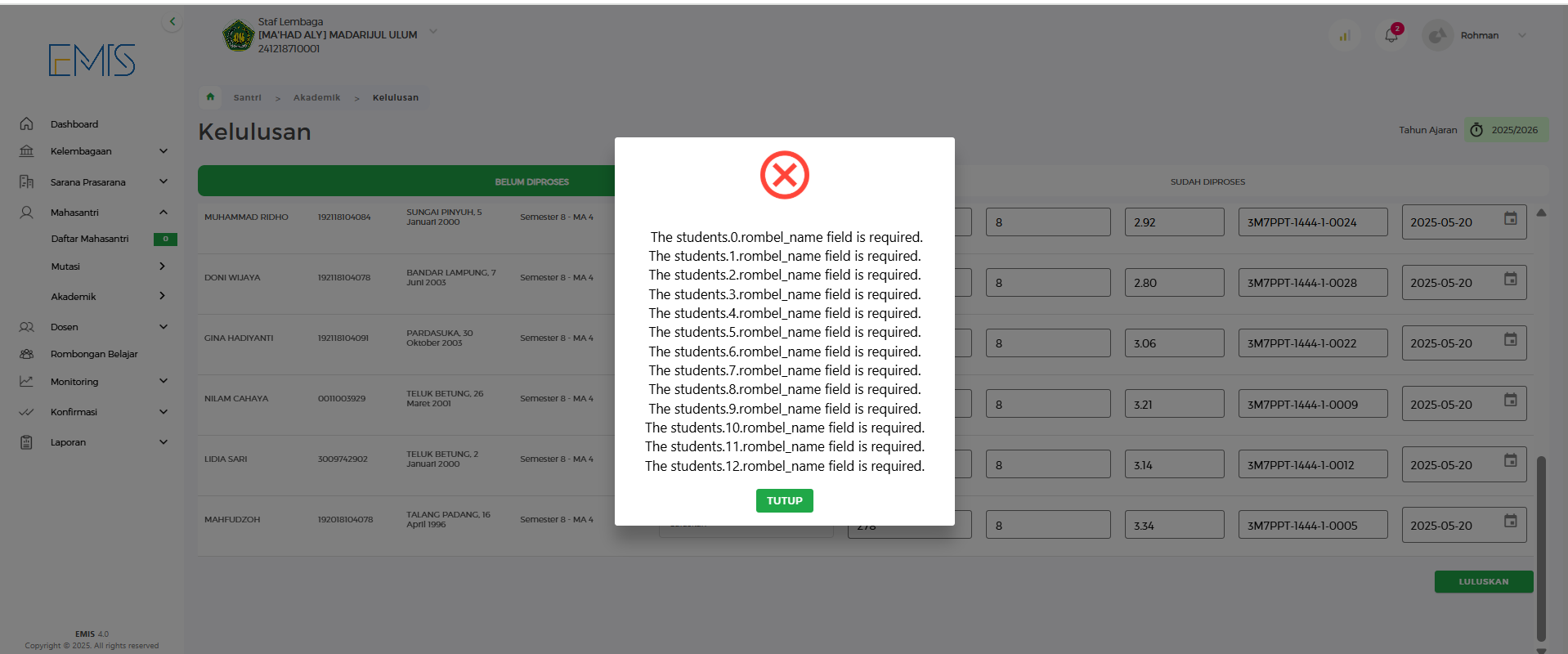Click the LULUSKAN button

coord(1483,581)
